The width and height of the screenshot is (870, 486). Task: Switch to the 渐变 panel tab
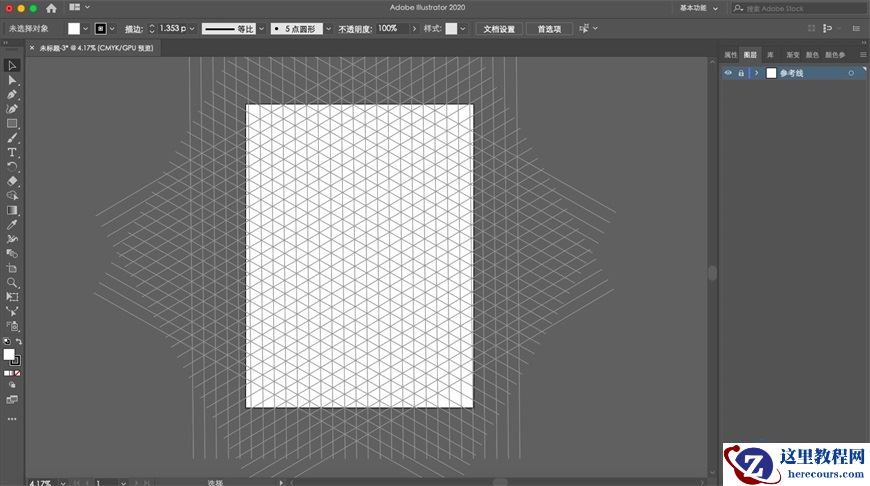point(792,55)
